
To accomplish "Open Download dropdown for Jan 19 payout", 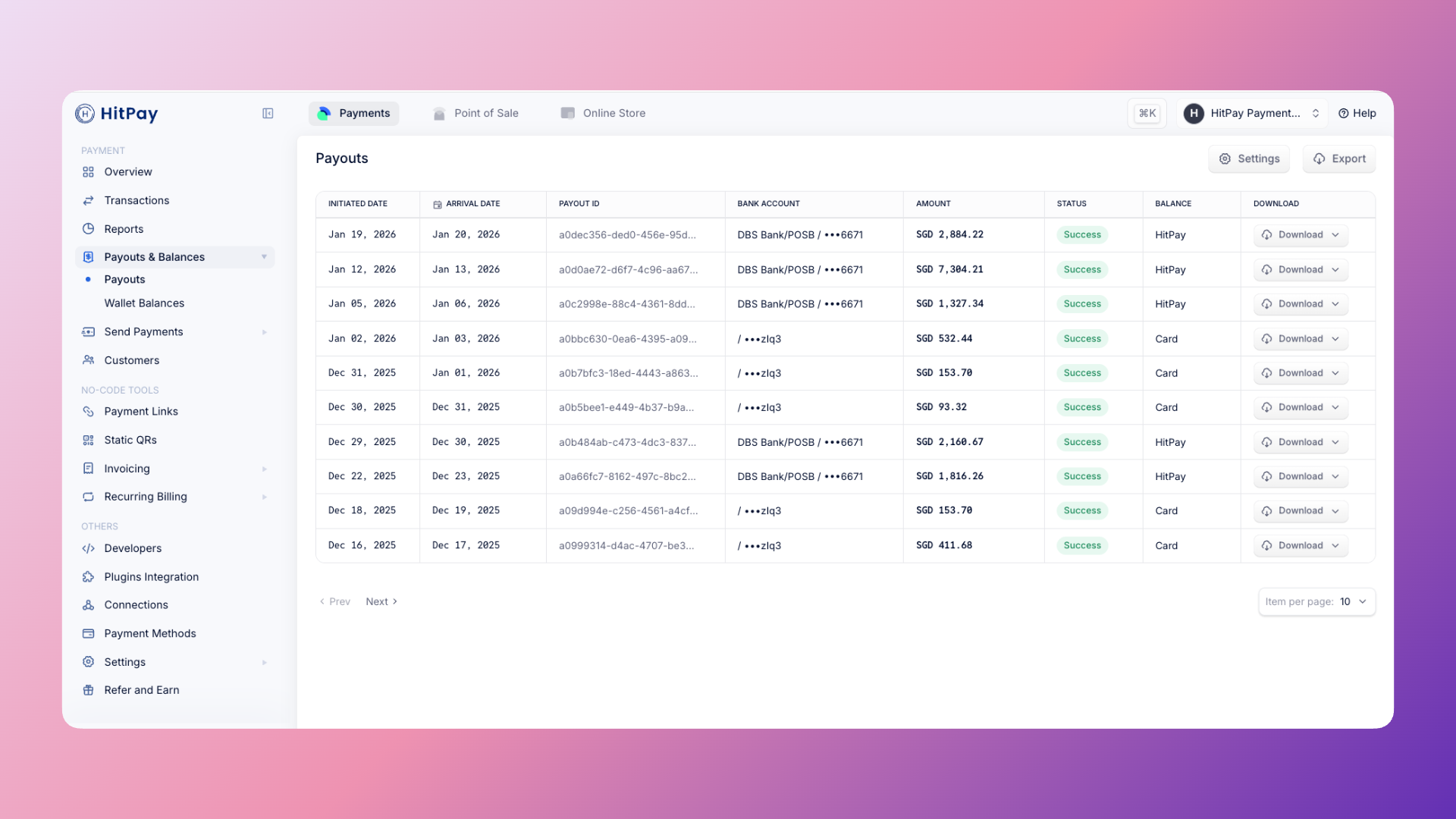I will click(x=1300, y=235).
